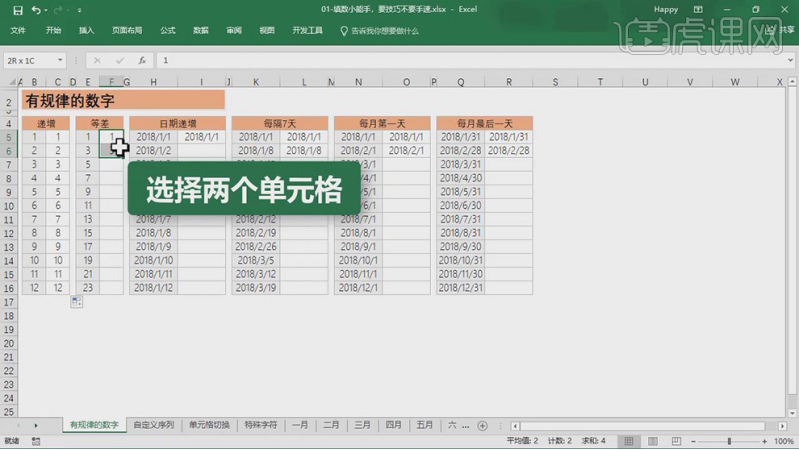Click the zoom in plus button
The height and width of the screenshot is (450, 799).
point(764,441)
